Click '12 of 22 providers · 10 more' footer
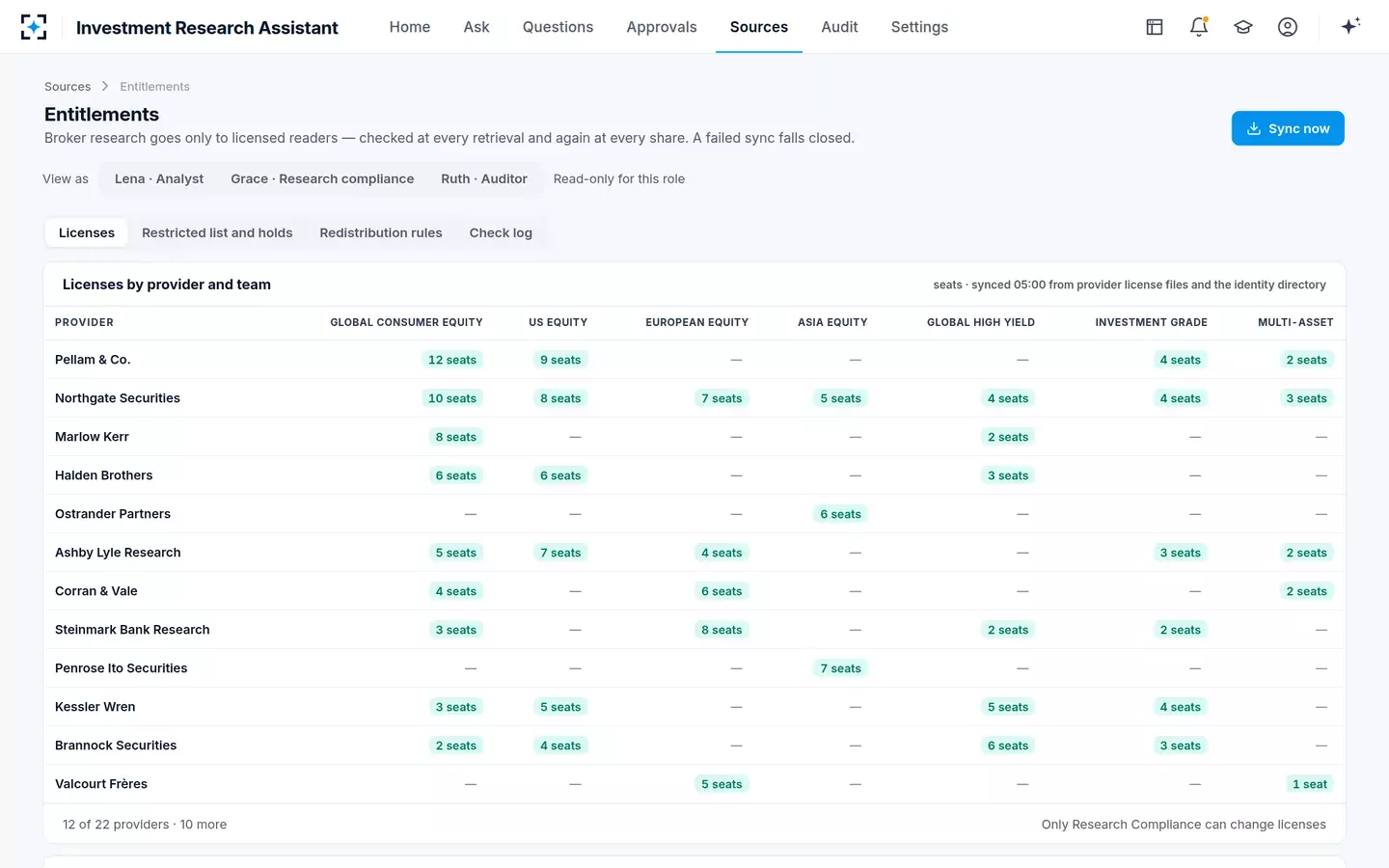Screen dimensions: 1389x868 tap(145, 825)
